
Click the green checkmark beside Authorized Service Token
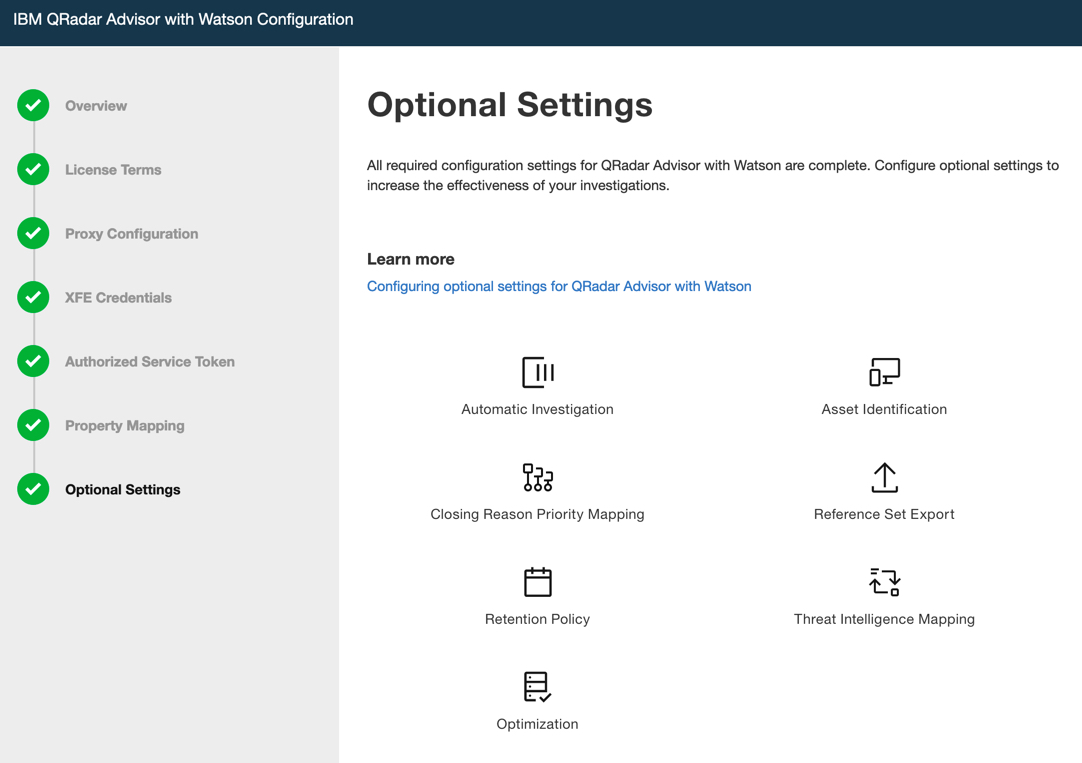point(33,361)
